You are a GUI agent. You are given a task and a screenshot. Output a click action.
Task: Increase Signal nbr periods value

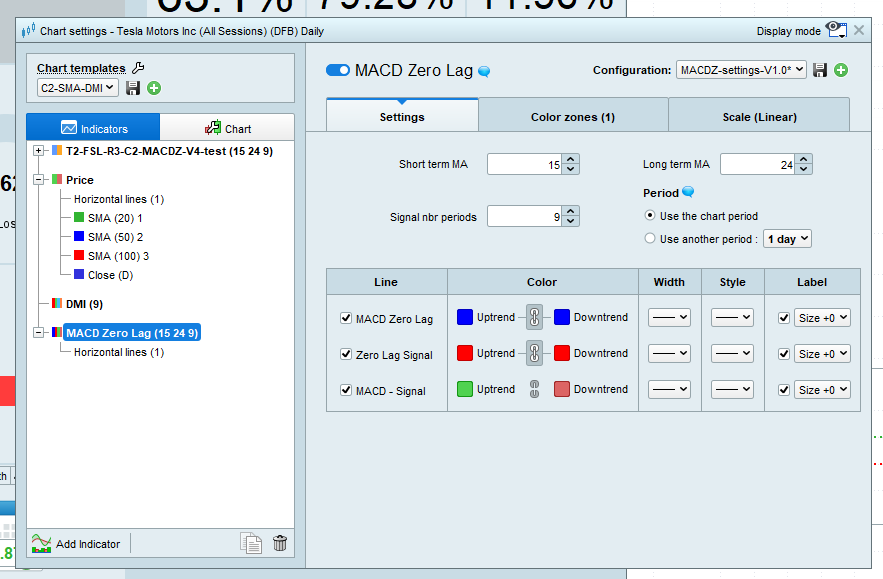(570, 211)
